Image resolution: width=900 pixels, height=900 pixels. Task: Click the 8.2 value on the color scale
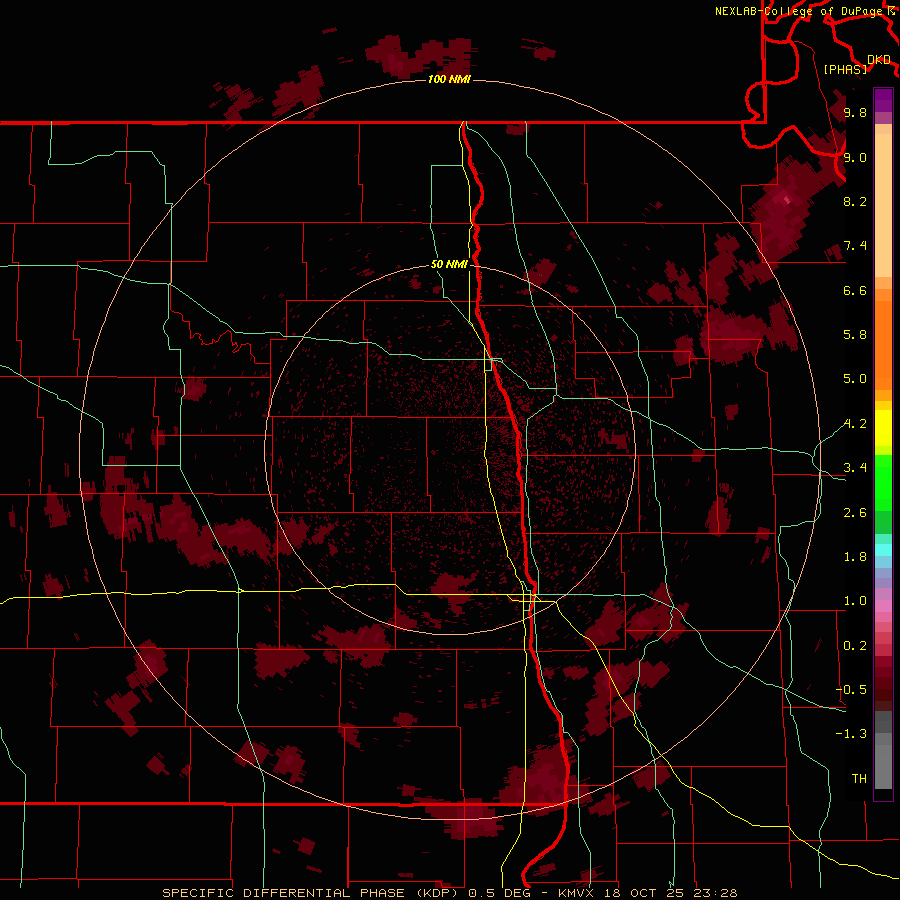coord(855,201)
